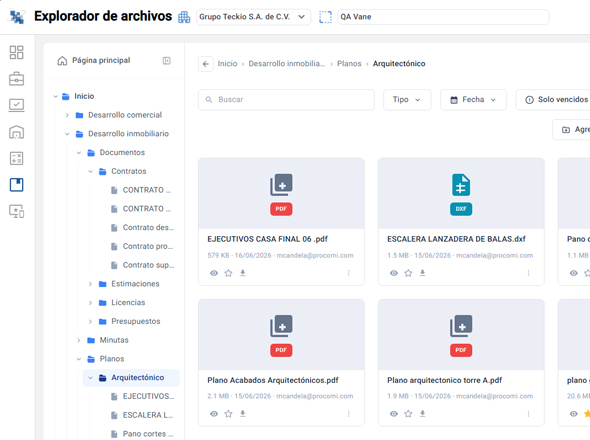This screenshot has width=590, height=440.
Task: Star EJECUTIVOS CASA FINAL 06 as favorite
Action: pos(228,273)
